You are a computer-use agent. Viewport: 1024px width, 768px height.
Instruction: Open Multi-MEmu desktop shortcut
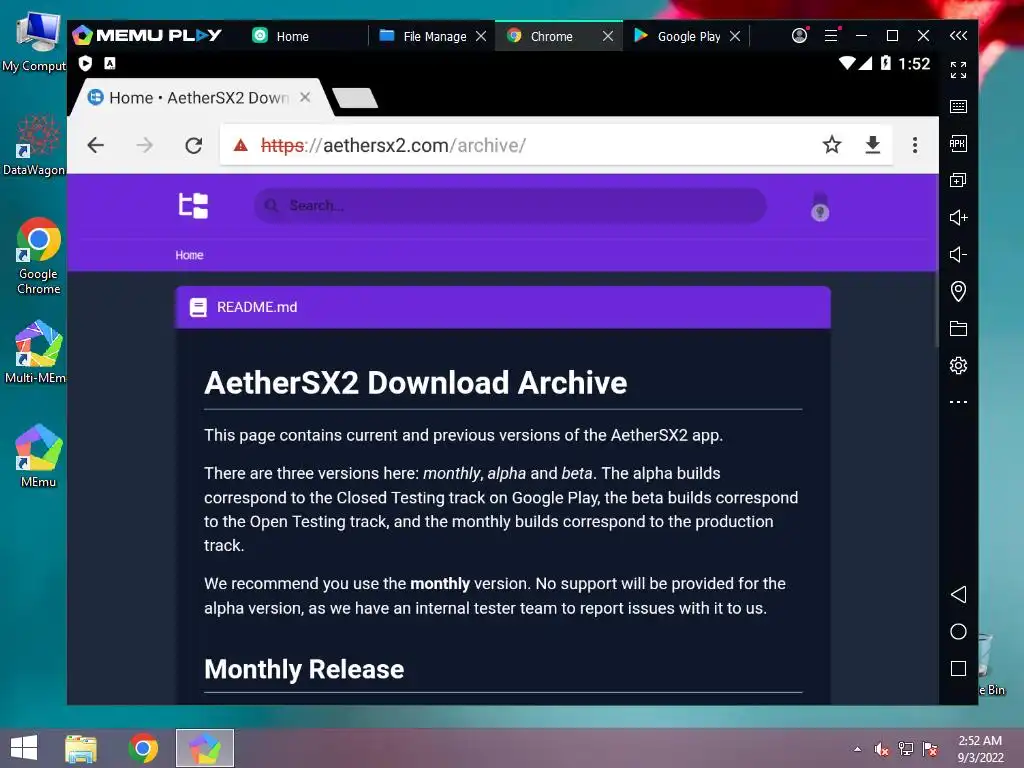(35, 351)
